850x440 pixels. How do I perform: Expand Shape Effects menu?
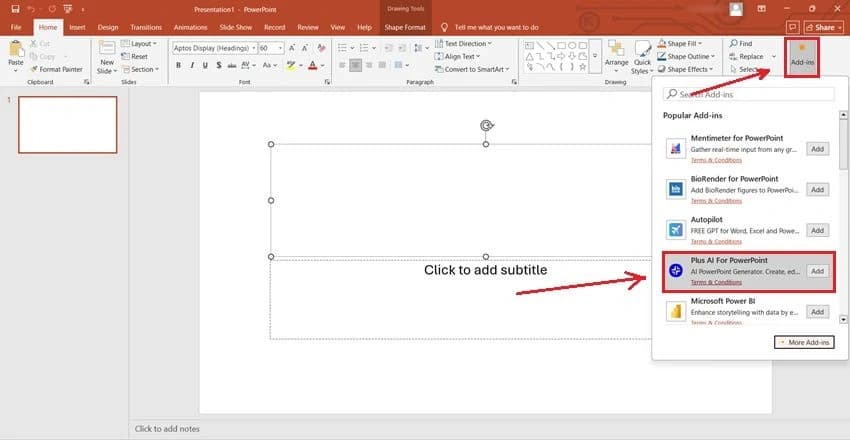pyautogui.click(x=685, y=69)
